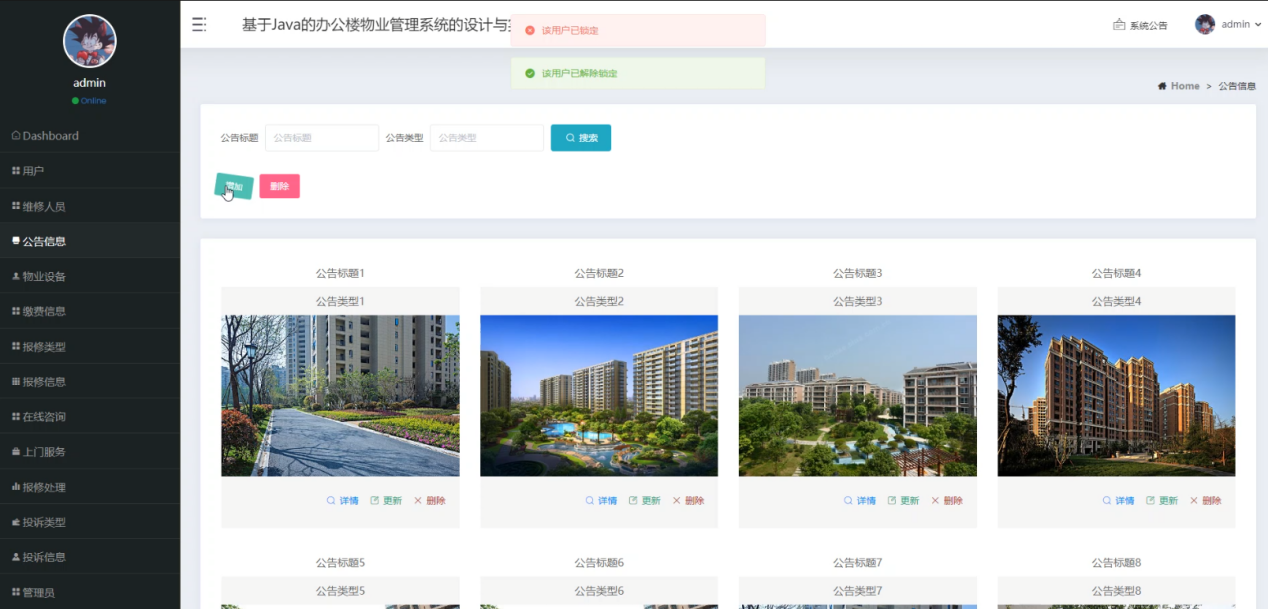1268x609 pixels.
Task: Open the image of 公告标题1
Action: [340, 396]
